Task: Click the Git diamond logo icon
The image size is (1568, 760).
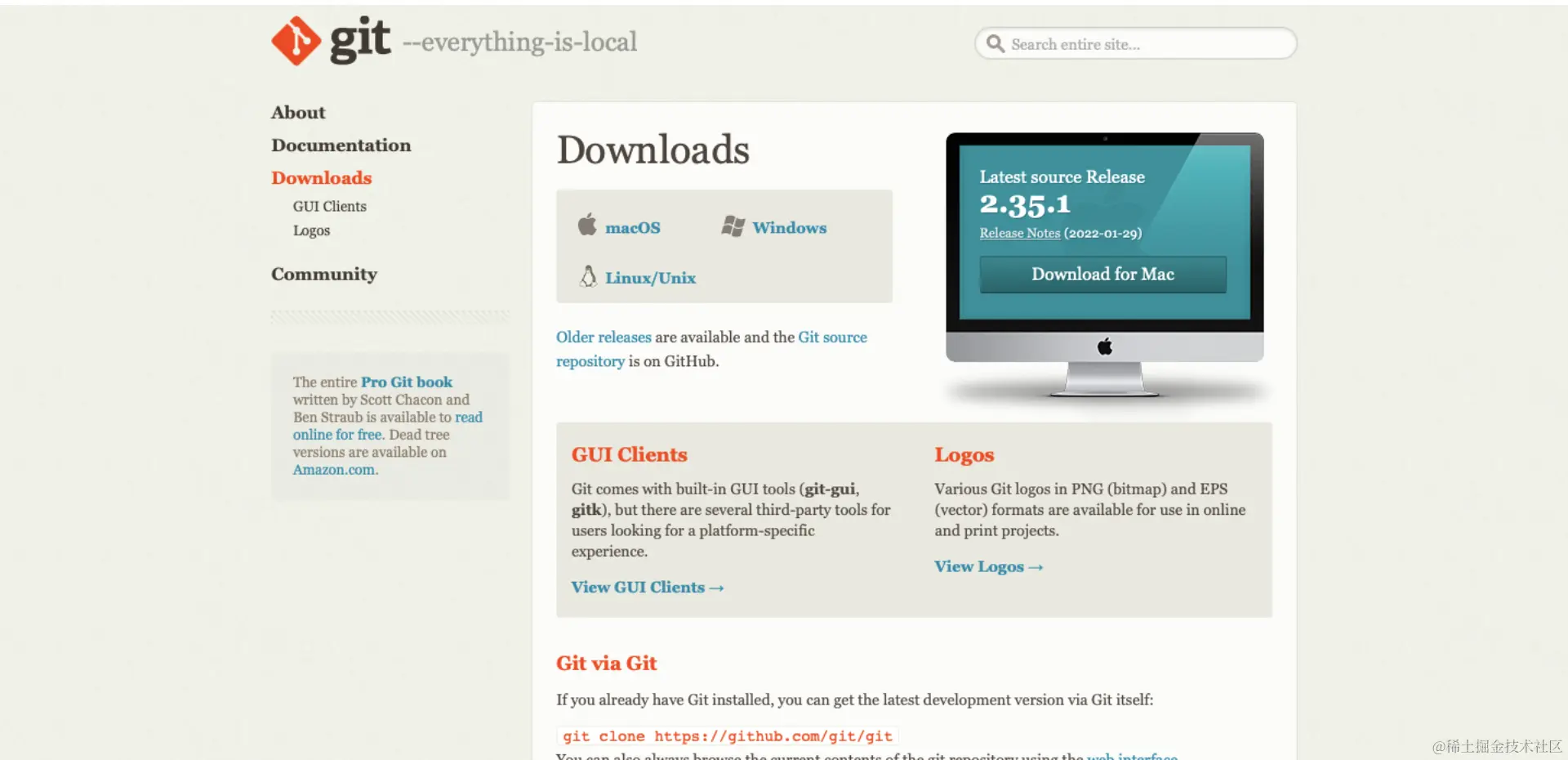Action: tap(296, 41)
